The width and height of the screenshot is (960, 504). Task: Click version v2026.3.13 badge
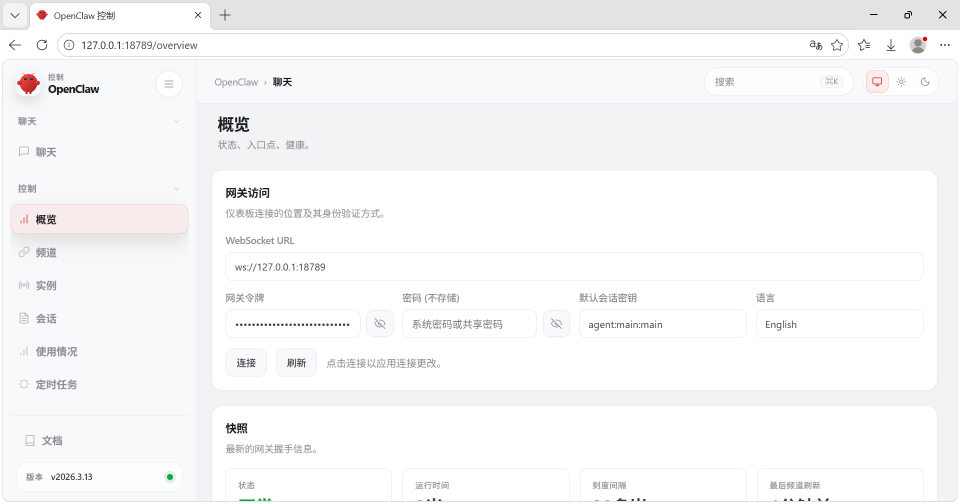click(99, 477)
